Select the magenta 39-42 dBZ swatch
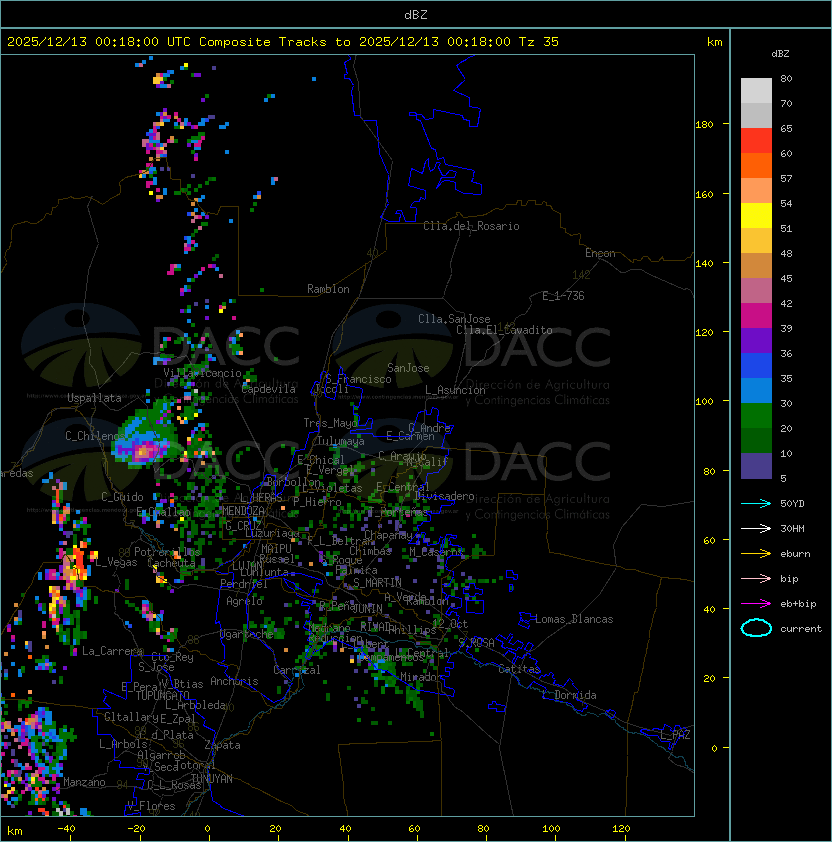The height and width of the screenshot is (842, 832). pyautogui.click(x=756, y=316)
